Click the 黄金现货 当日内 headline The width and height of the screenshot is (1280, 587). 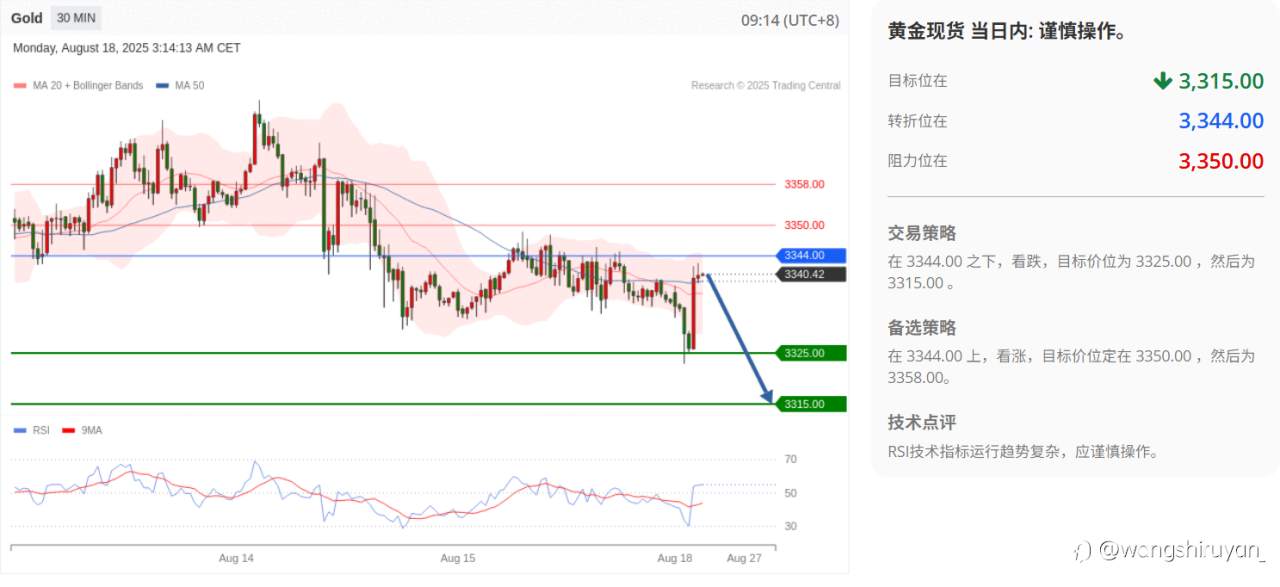point(1008,32)
